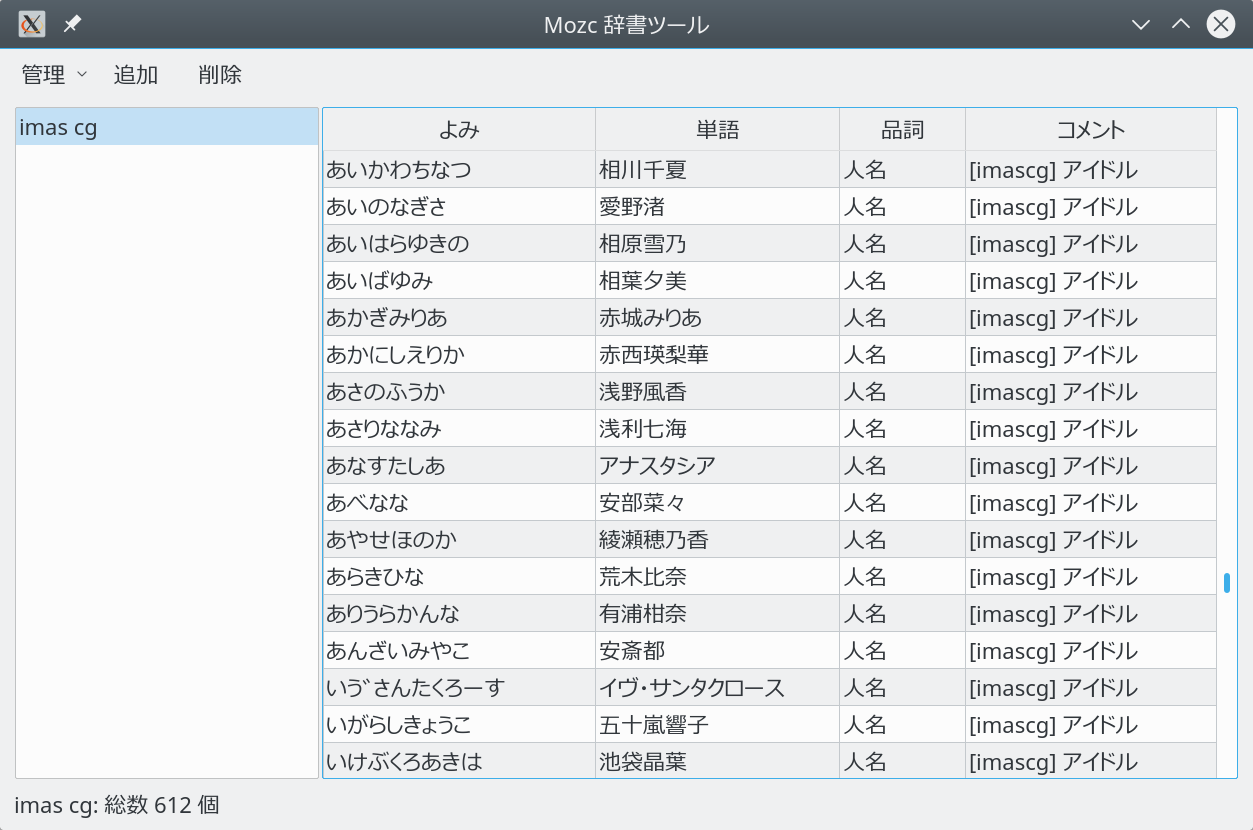Click the comment cell for 安部菜々
Screen dimensions: 1253x830
(x=1091, y=503)
